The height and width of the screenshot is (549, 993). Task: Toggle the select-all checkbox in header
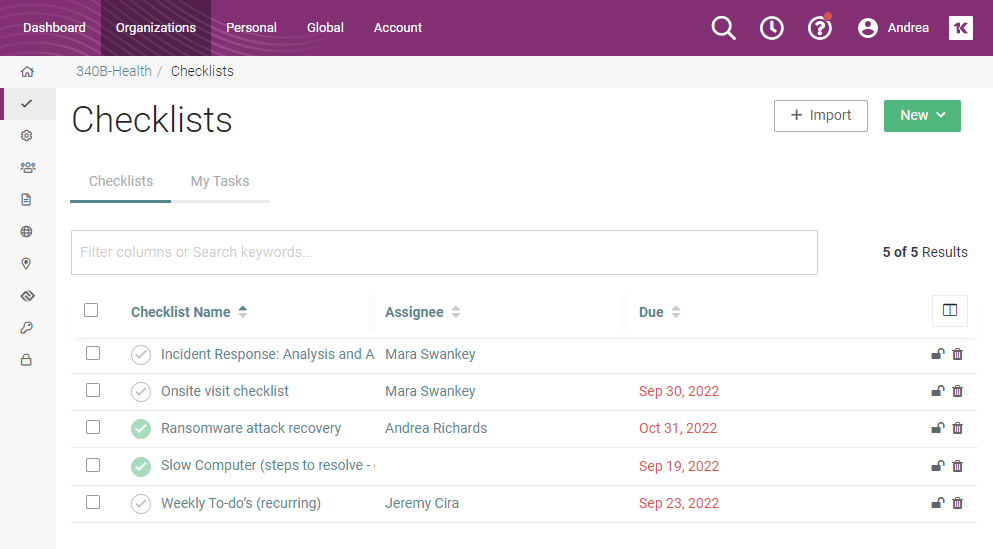click(x=91, y=310)
